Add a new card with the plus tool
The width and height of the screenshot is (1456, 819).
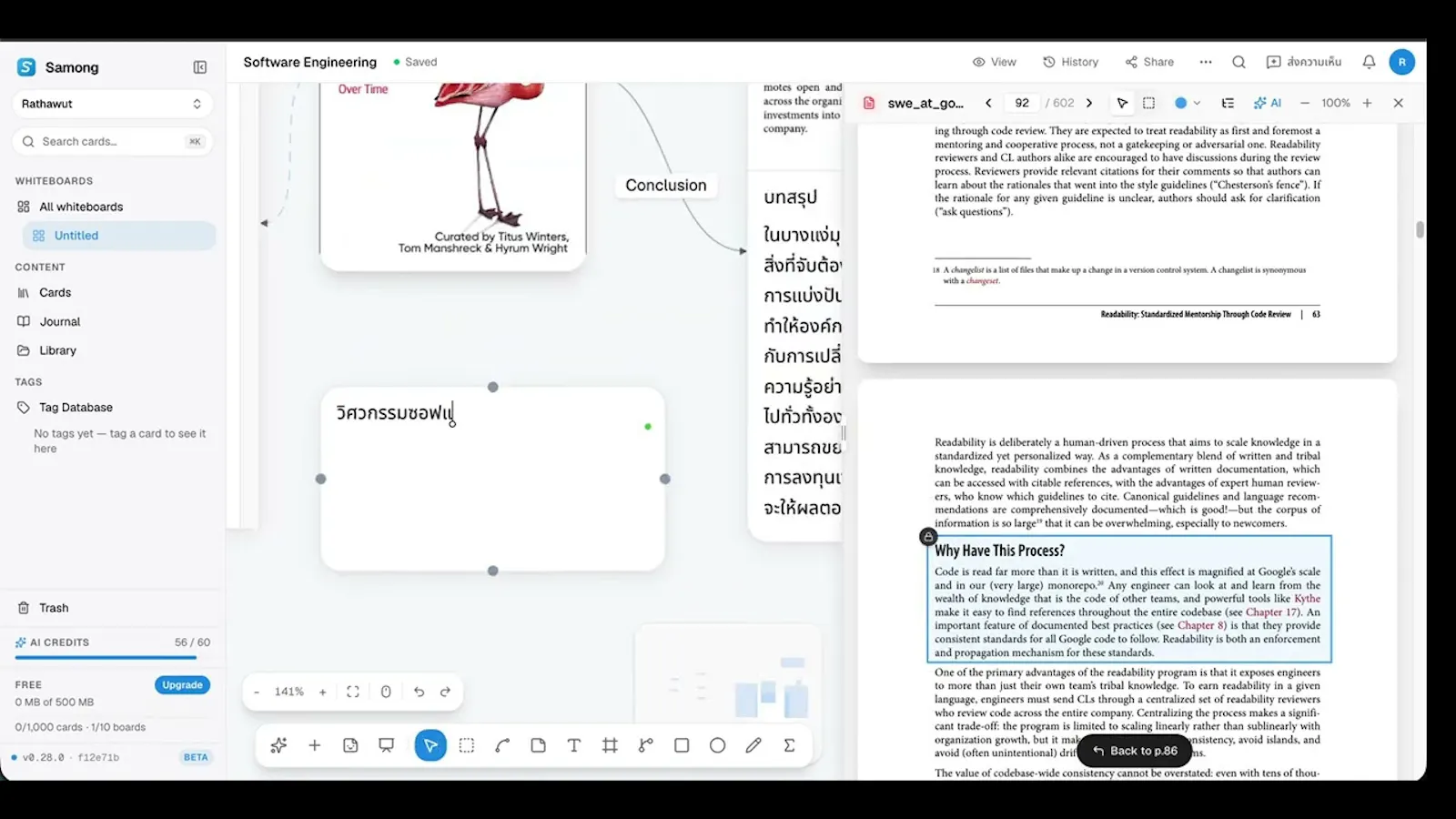[x=315, y=745]
